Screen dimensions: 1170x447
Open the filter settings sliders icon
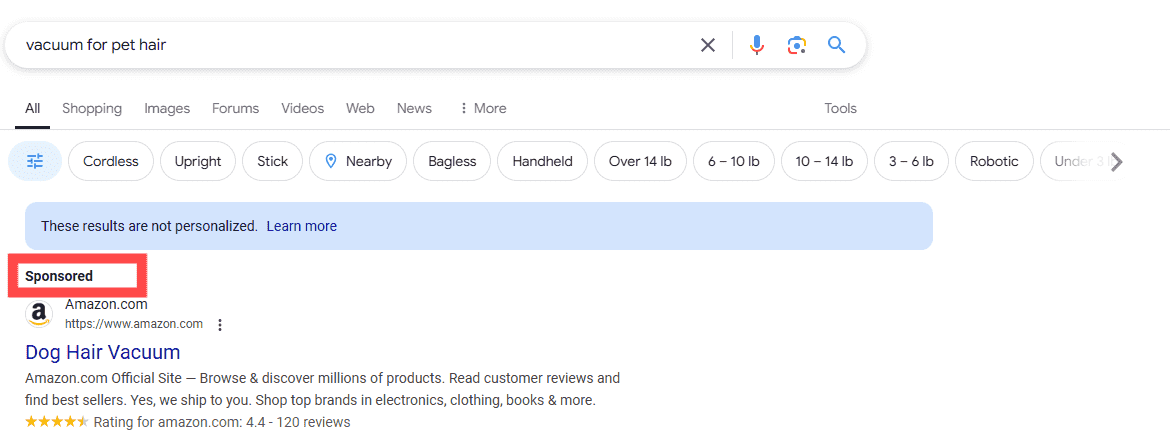(x=35, y=161)
